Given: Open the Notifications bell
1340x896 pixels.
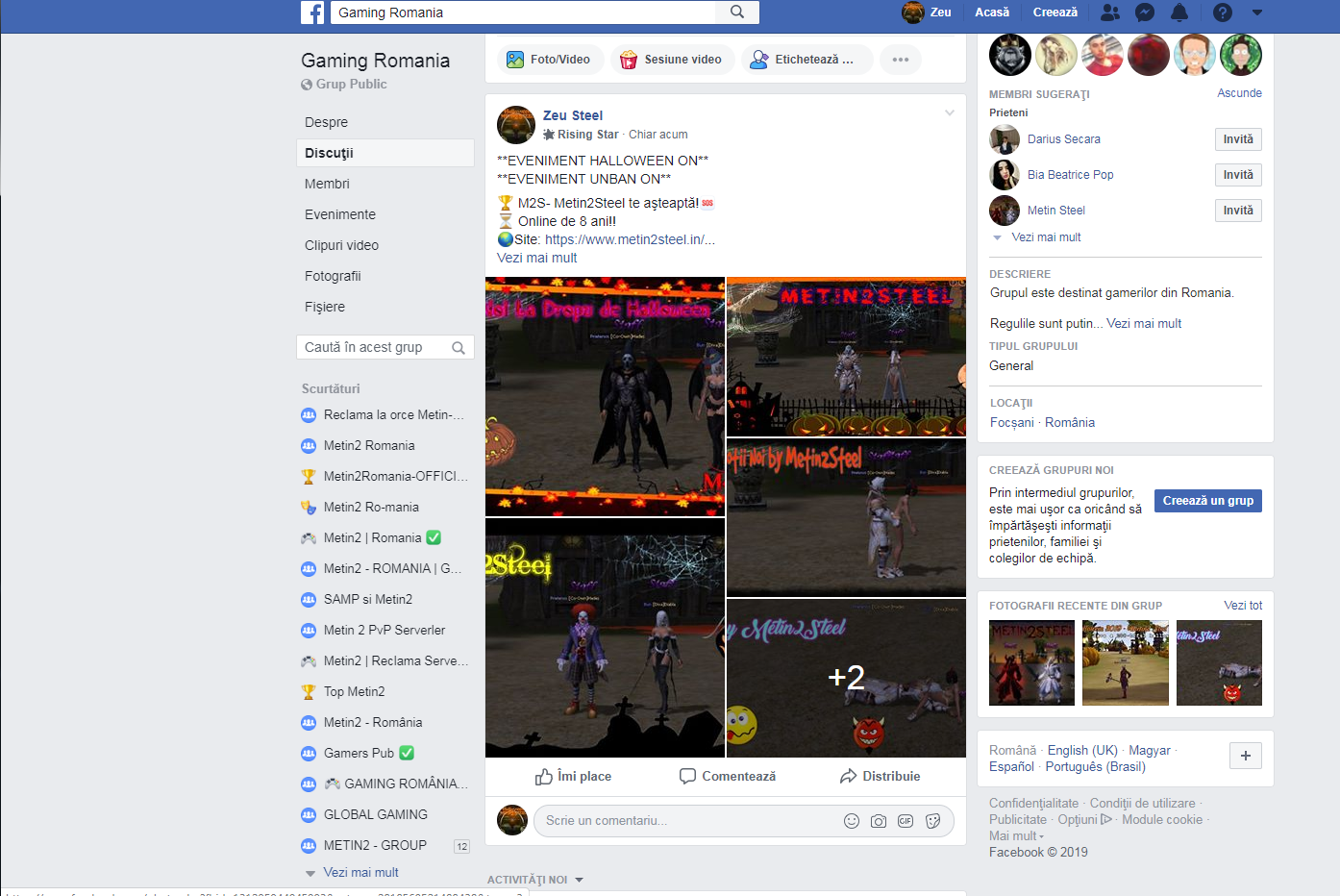Looking at the screenshot, I should pyautogui.click(x=1179, y=12).
